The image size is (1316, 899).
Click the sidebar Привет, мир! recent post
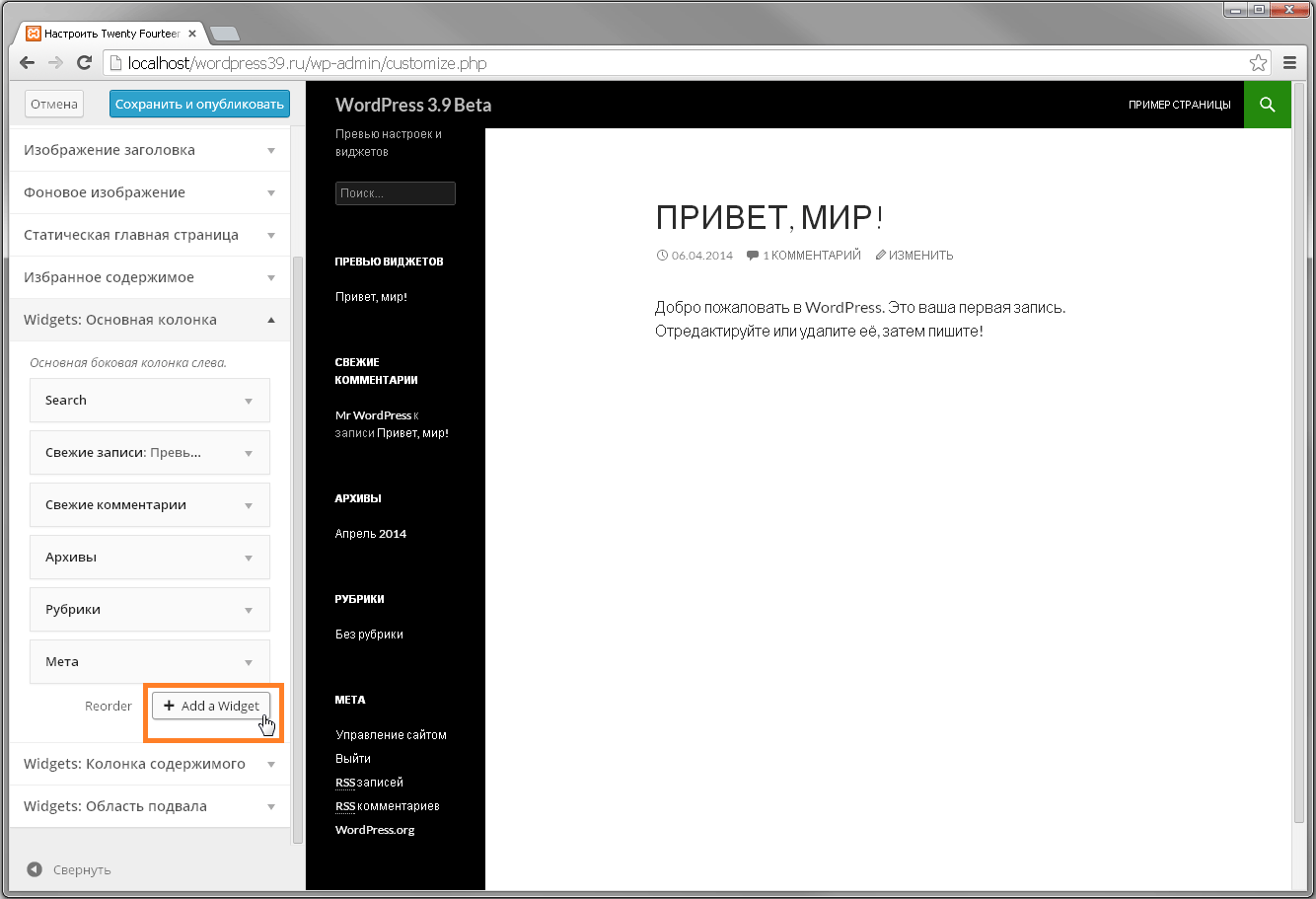click(x=371, y=297)
